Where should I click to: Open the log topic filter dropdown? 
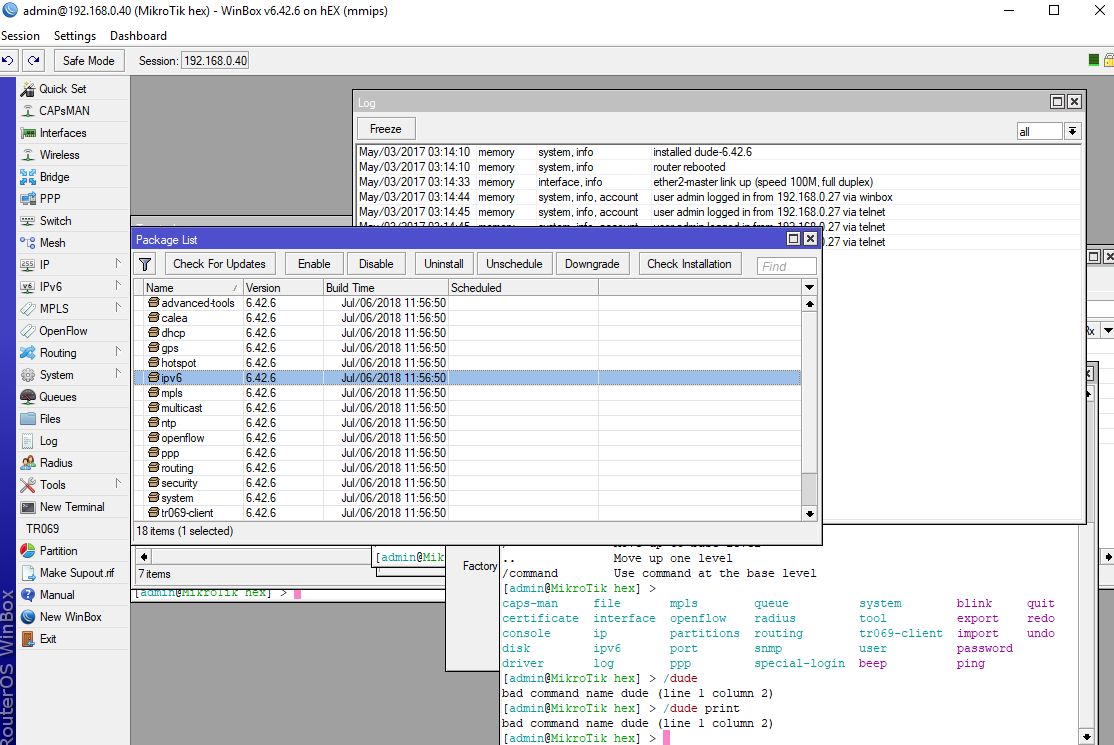point(1072,131)
